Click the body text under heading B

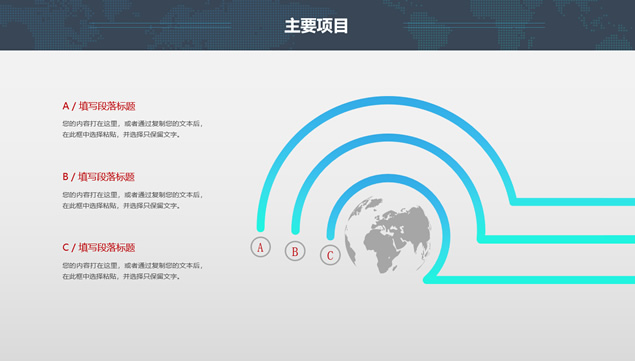(x=132, y=200)
